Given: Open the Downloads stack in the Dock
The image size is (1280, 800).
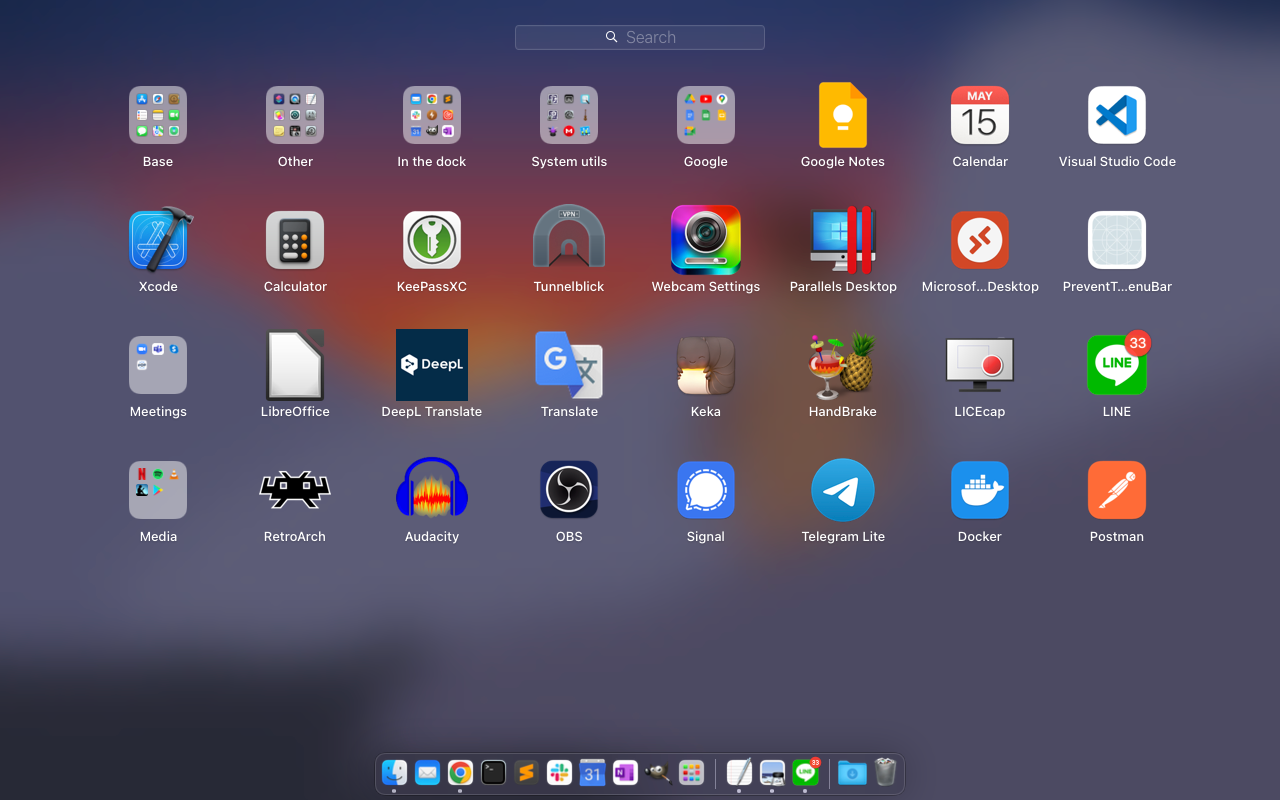Looking at the screenshot, I should click(x=852, y=772).
